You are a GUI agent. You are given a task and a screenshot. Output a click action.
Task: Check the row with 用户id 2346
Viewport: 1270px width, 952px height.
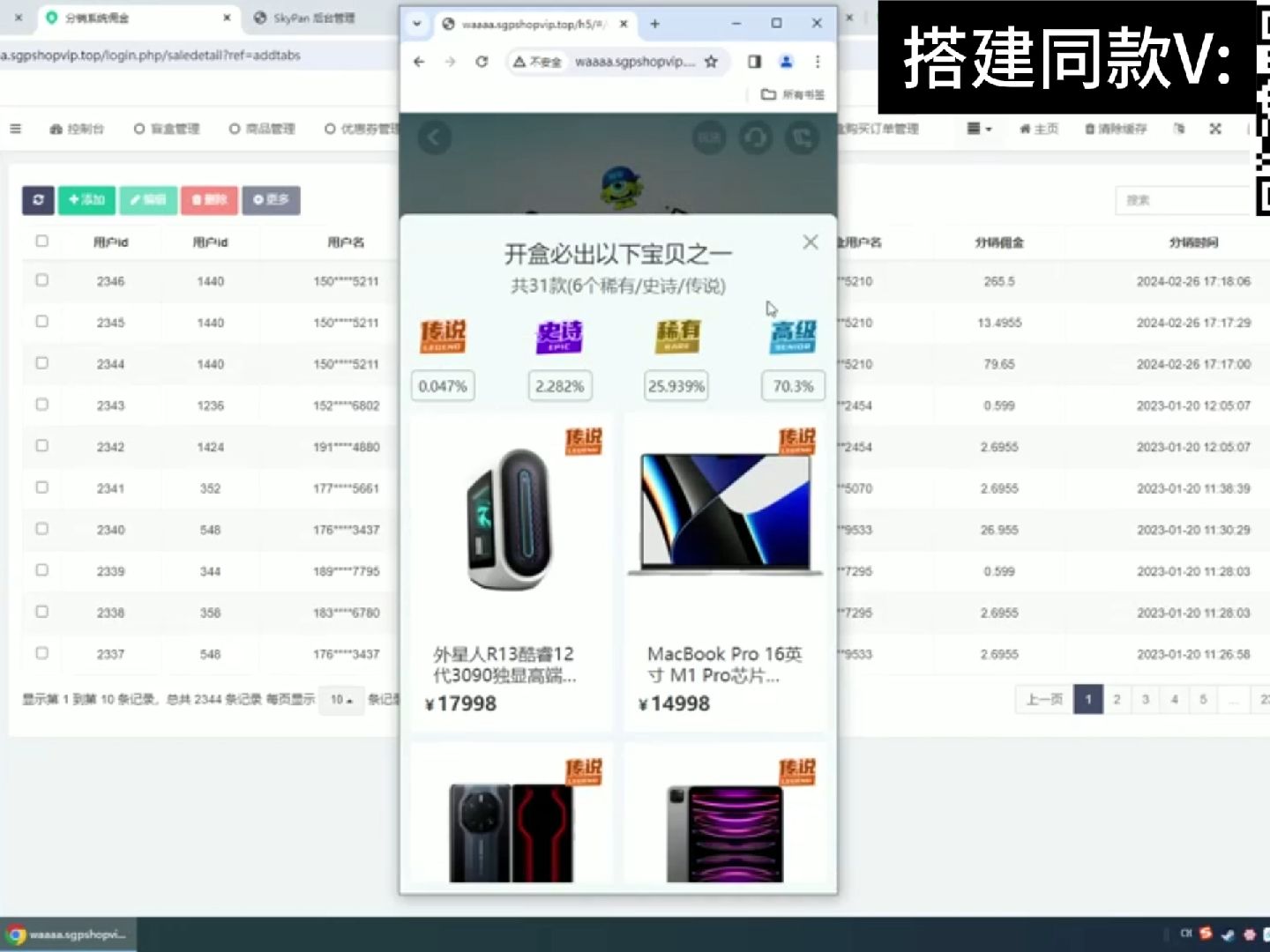click(41, 280)
